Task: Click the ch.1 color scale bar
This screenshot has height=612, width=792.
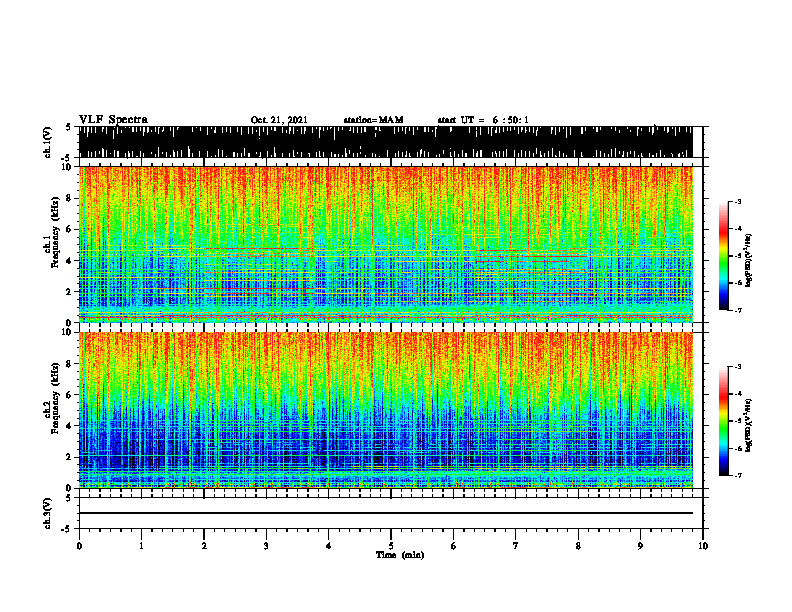Action: (724, 256)
